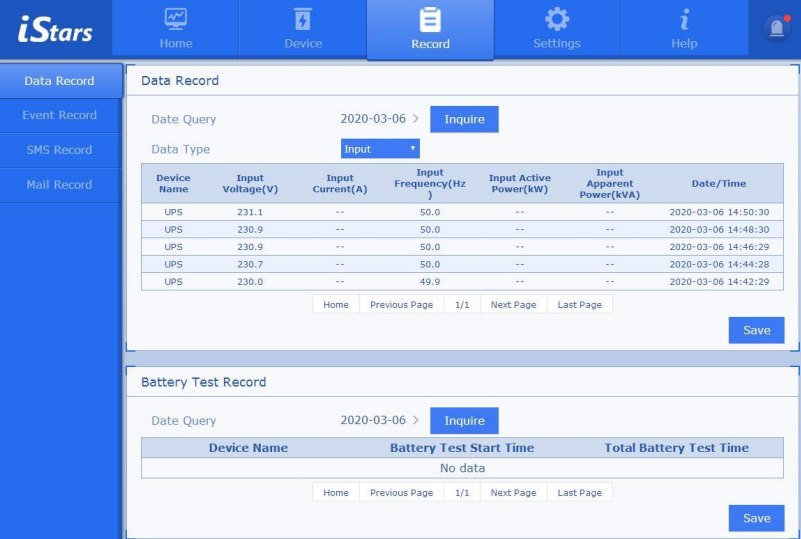Jump to Last Page of Battery Test
801x539 pixels.
coord(579,492)
